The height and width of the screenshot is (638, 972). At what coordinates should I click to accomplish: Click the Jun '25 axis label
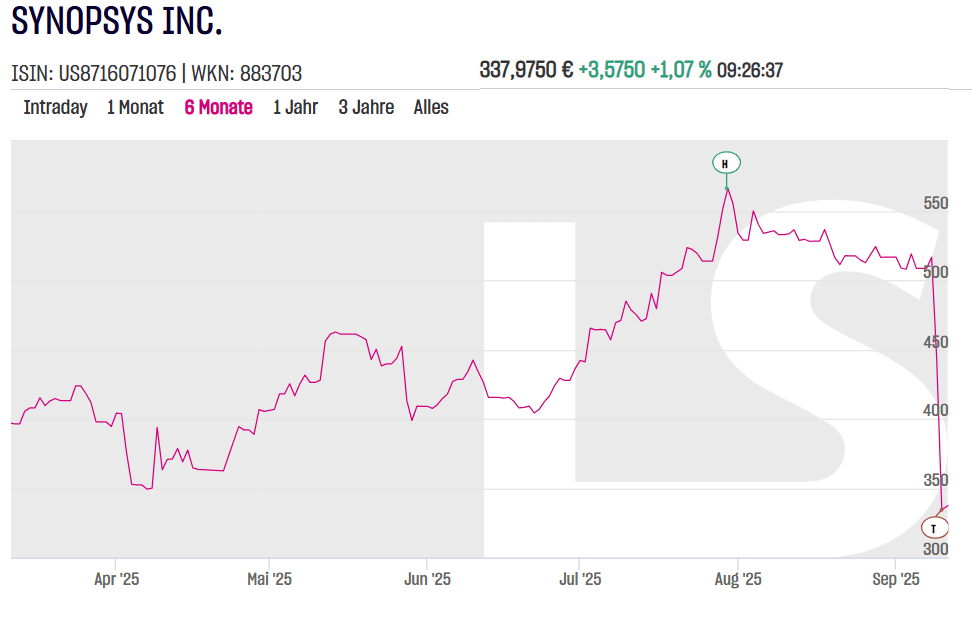(427, 579)
